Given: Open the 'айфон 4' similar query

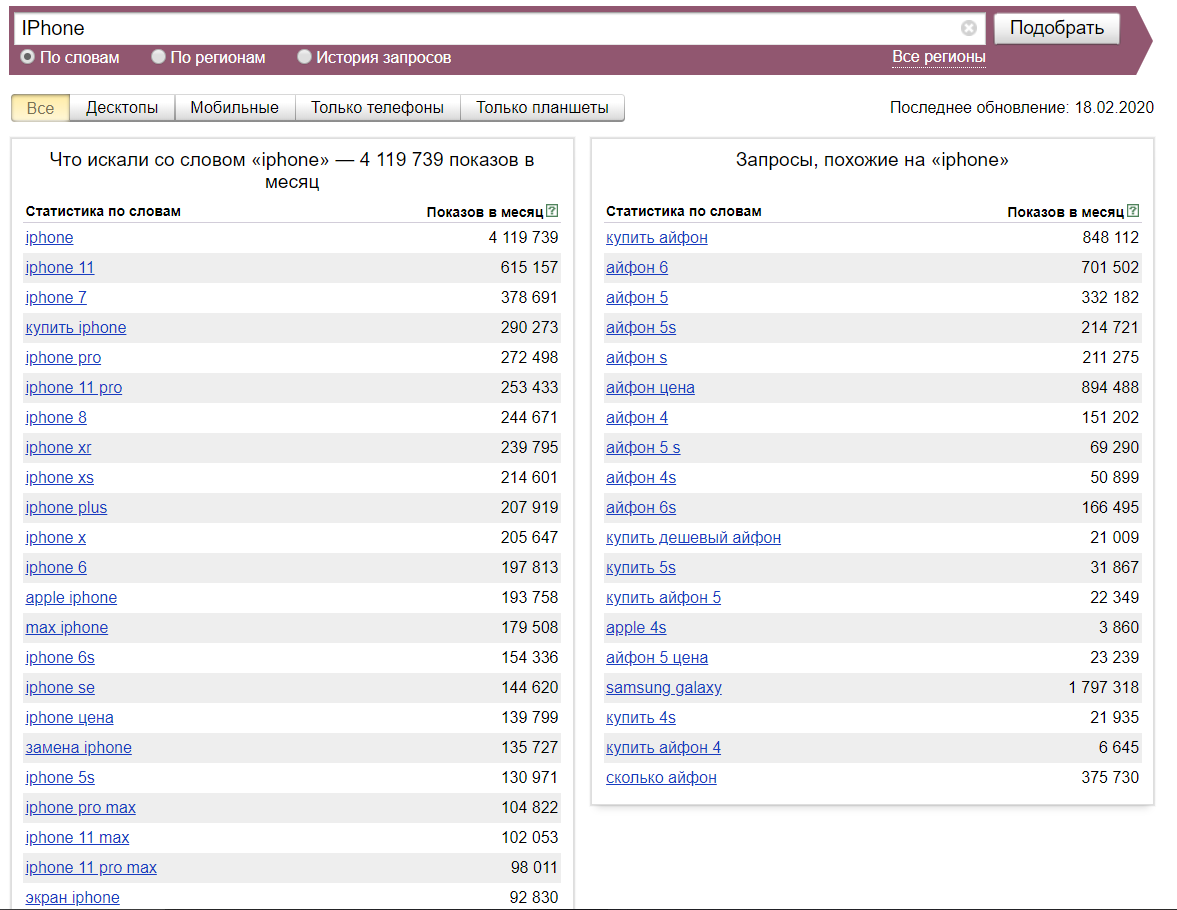Looking at the screenshot, I should 637,417.
